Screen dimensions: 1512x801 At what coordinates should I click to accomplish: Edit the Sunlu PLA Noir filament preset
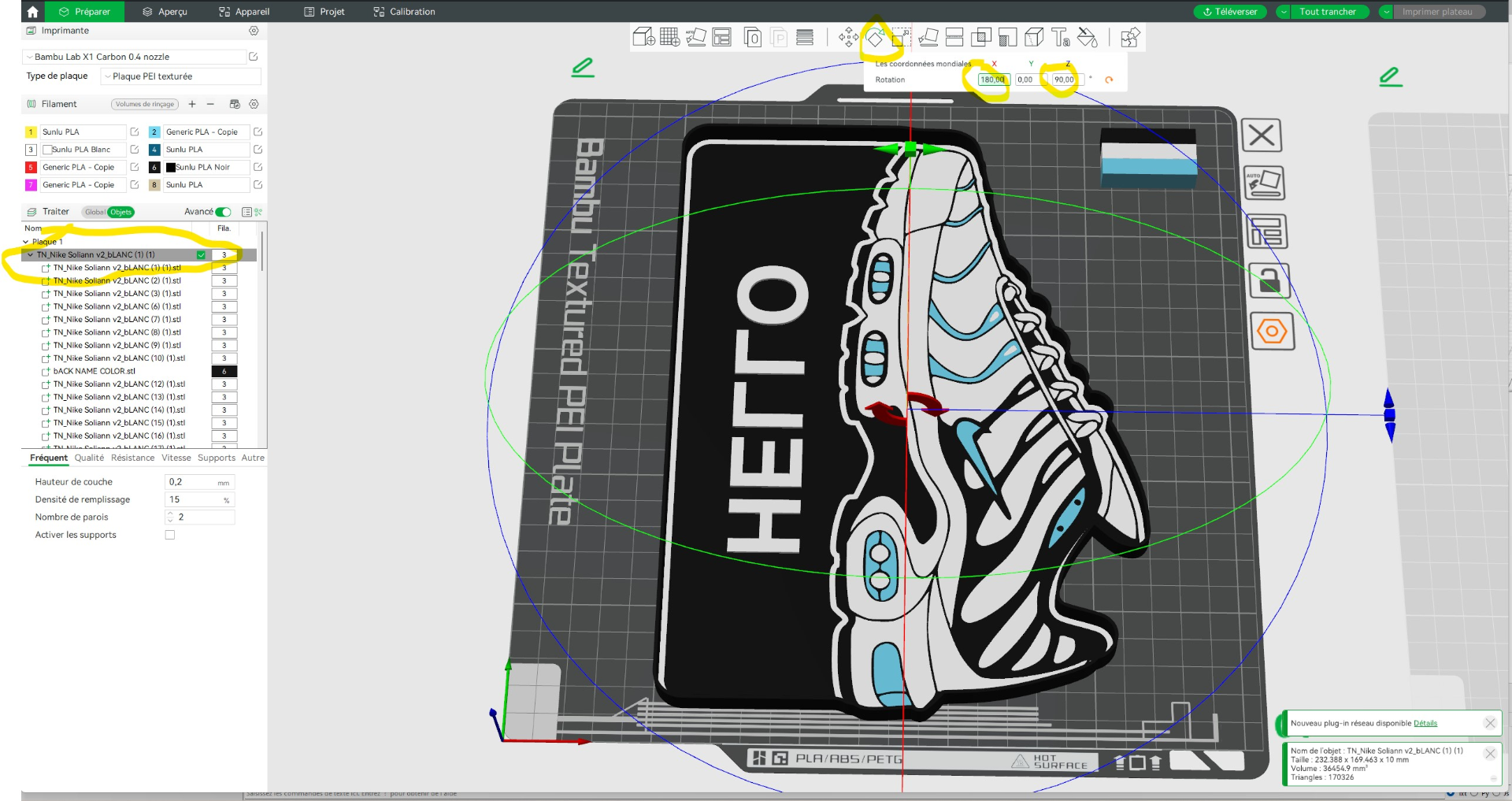(258, 167)
